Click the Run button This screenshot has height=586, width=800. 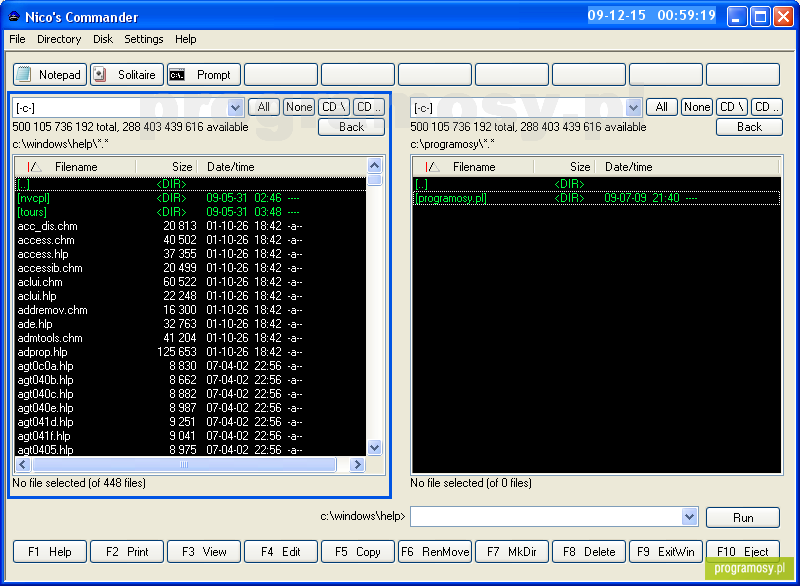tap(743, 518)
